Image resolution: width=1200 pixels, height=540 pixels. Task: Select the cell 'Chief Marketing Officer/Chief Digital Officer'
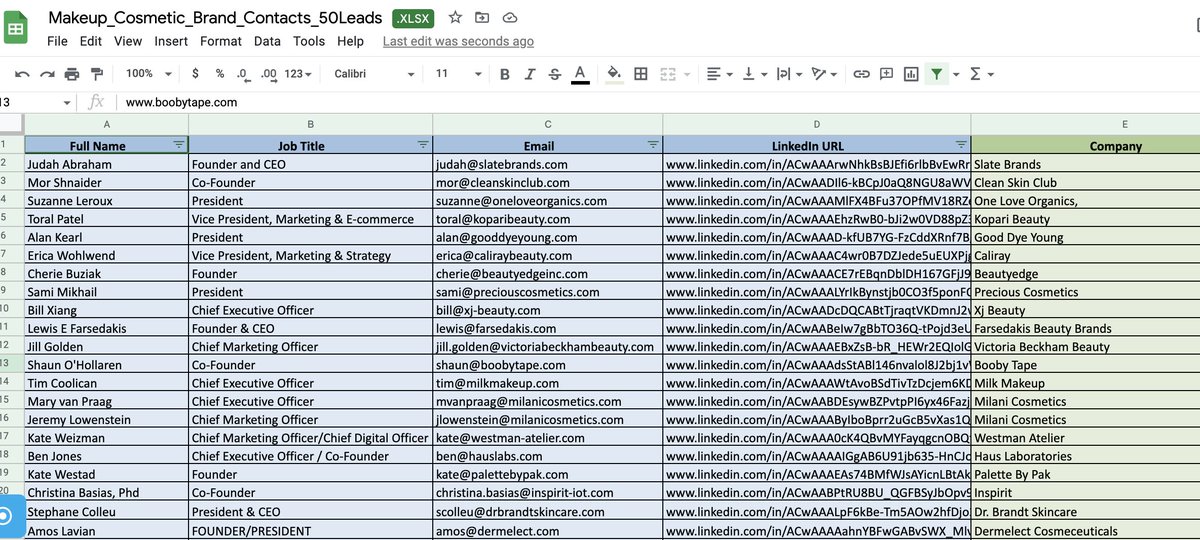(310, 438)
